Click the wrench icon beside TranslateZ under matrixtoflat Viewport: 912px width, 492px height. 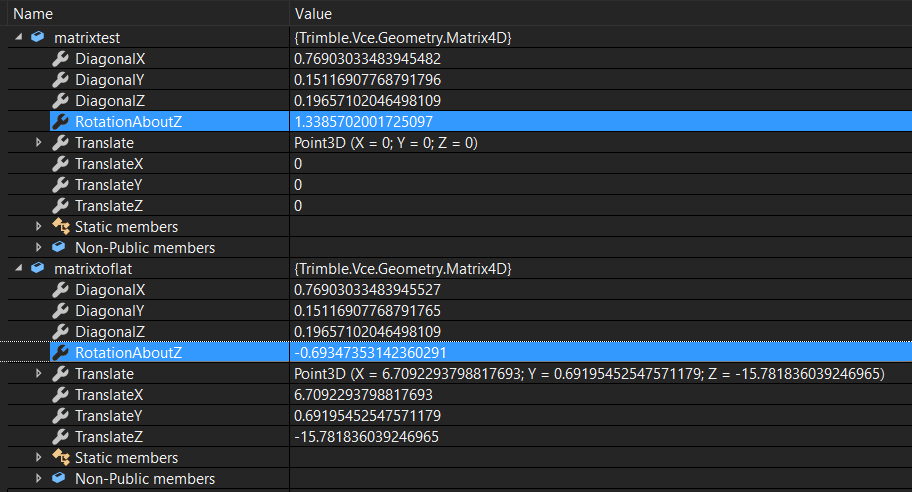(60, 437)
